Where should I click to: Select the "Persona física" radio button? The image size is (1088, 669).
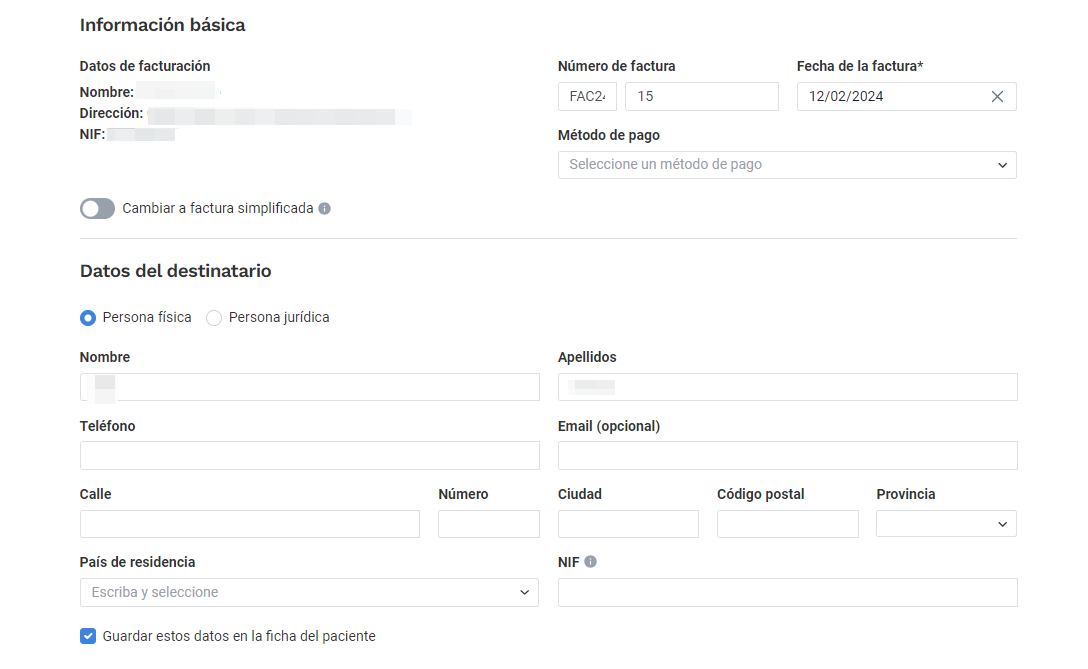coord(88,317)
